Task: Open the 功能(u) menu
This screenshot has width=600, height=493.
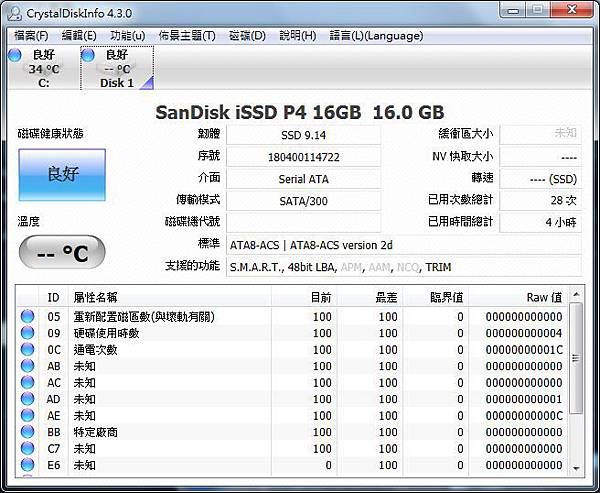Action: (128, 36)
